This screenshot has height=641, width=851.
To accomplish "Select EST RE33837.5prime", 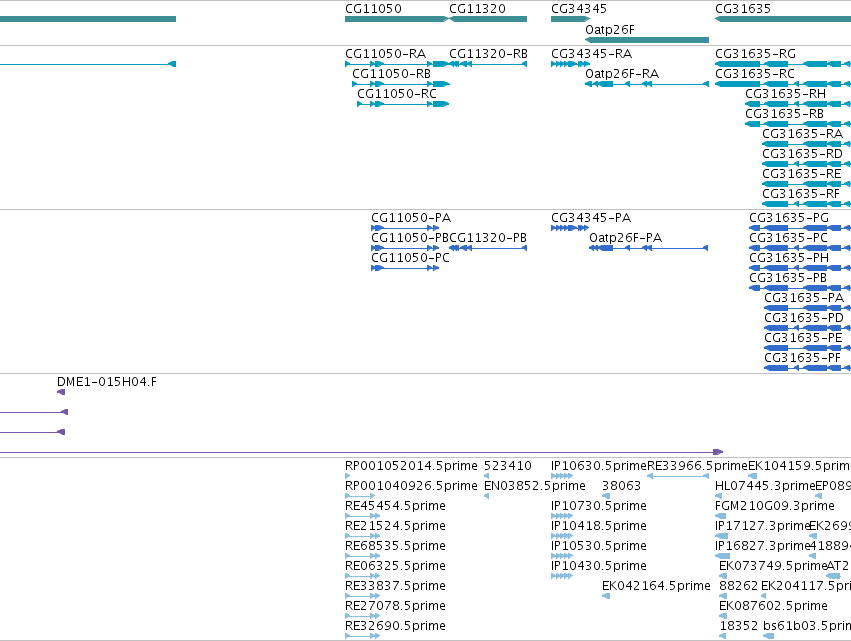I will pyautogui.click(x=363, y=596).
